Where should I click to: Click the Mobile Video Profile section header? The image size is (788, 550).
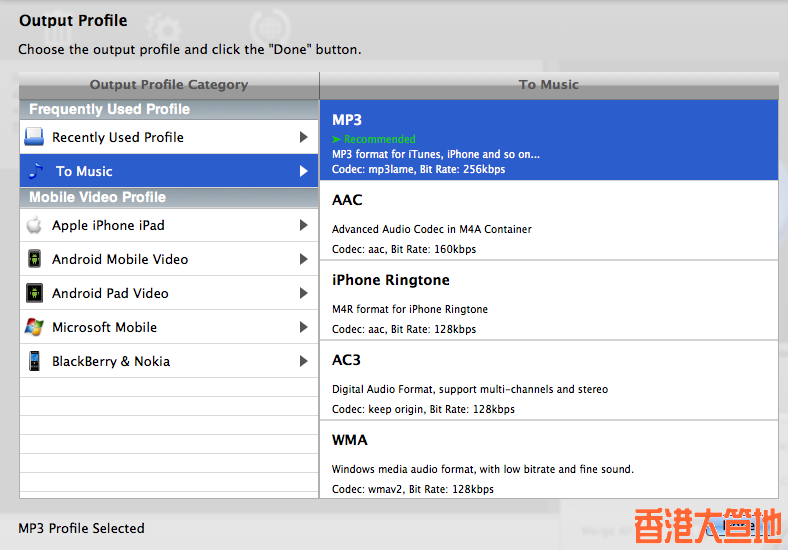tap(169, 197)
